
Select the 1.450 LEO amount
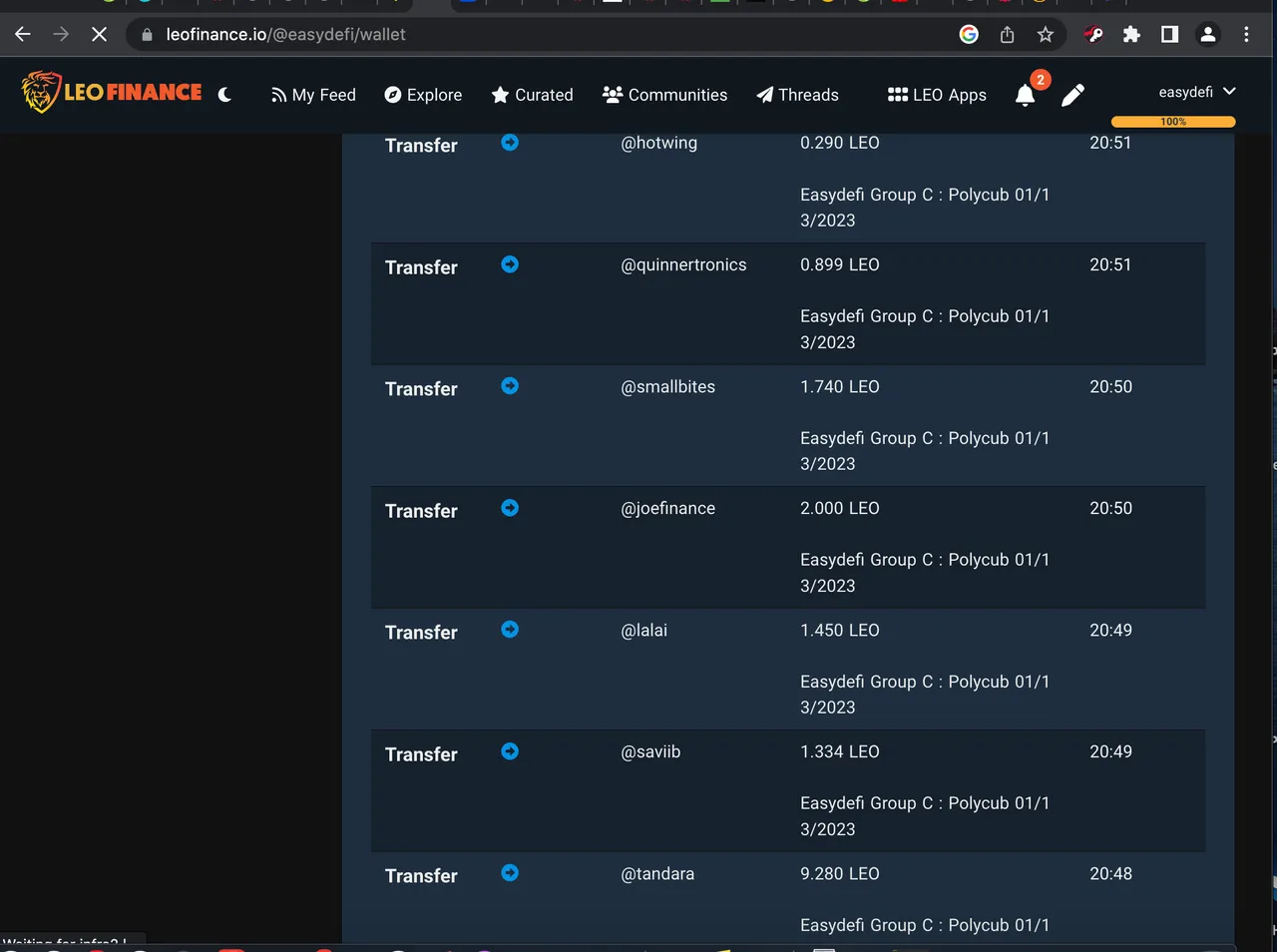(840, 630)
